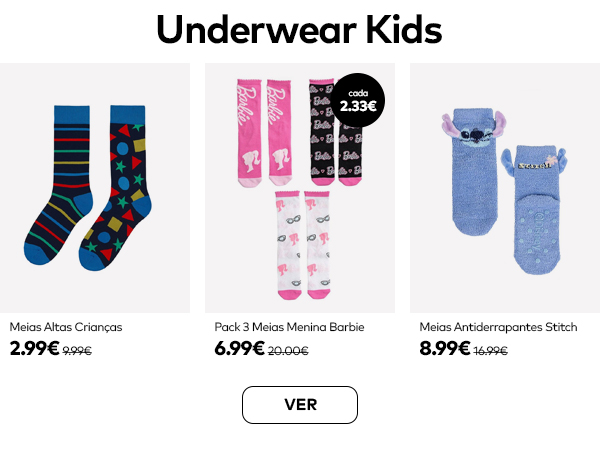Image resolution: width=600 pixels, height=464 pixels.
Task: Click the white Barbie sunglasses socks
Action: click(303, 245)
